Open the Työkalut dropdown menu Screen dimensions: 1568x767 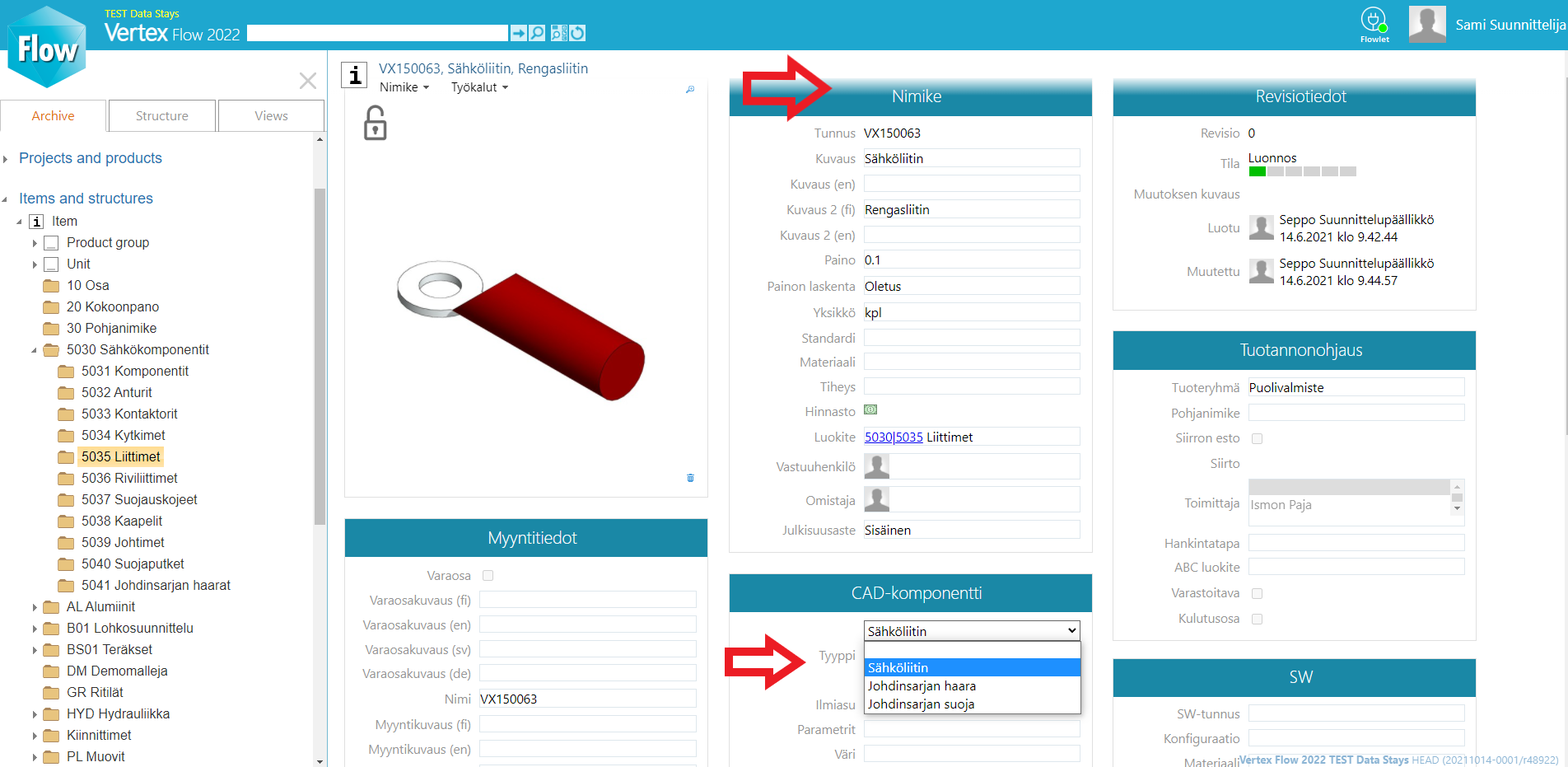click(479, 87)
